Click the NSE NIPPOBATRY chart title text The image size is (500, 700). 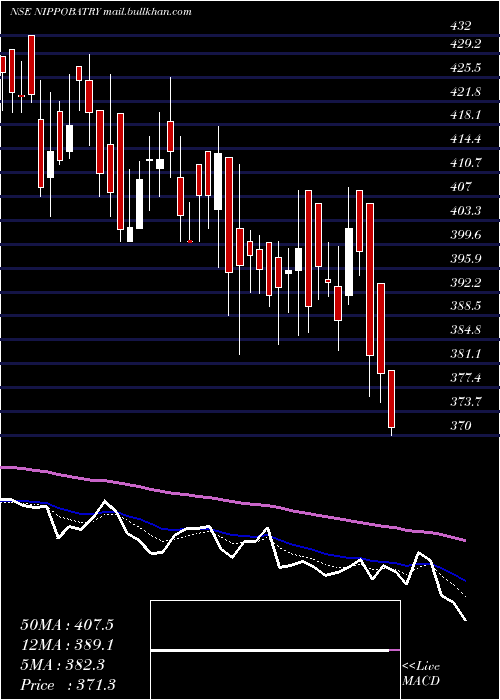coord(100,12)
